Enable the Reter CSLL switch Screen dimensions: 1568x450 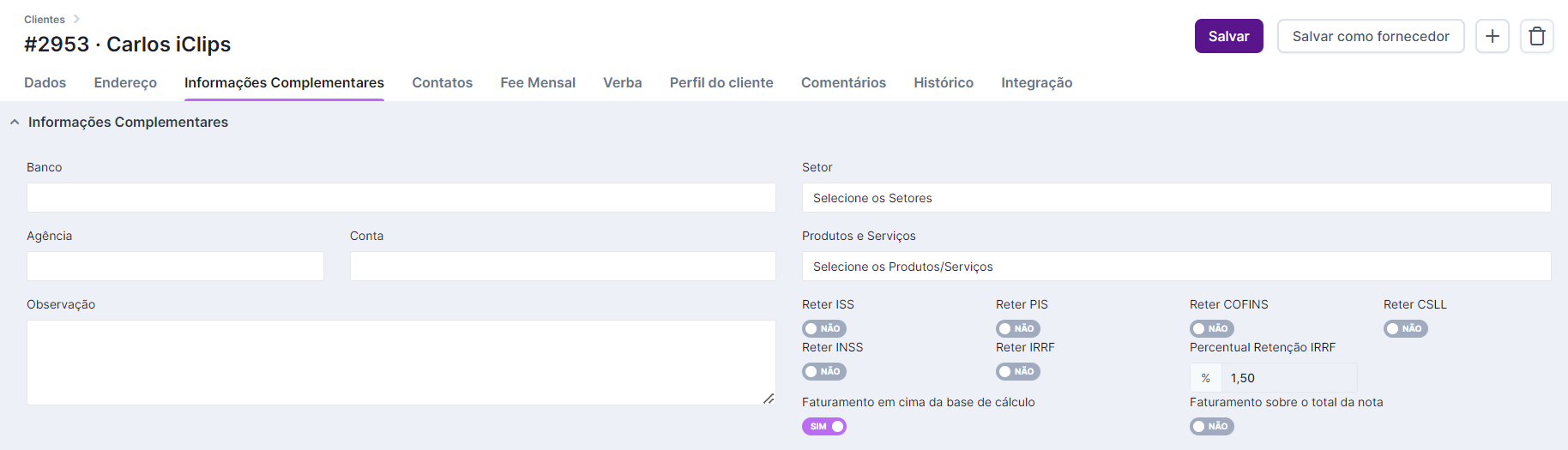1405,328
